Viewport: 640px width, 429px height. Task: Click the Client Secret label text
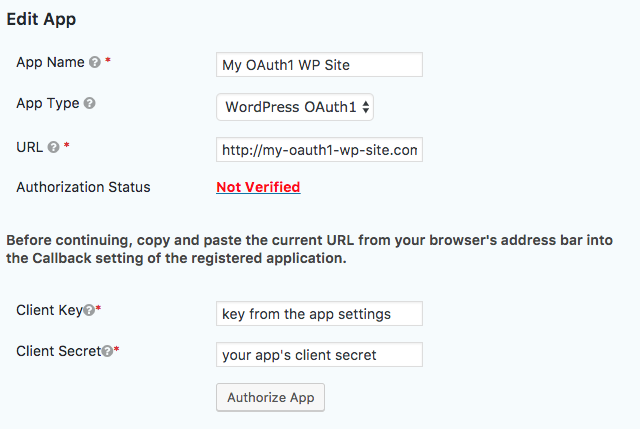pyautogui.click(x=58, y=351)
